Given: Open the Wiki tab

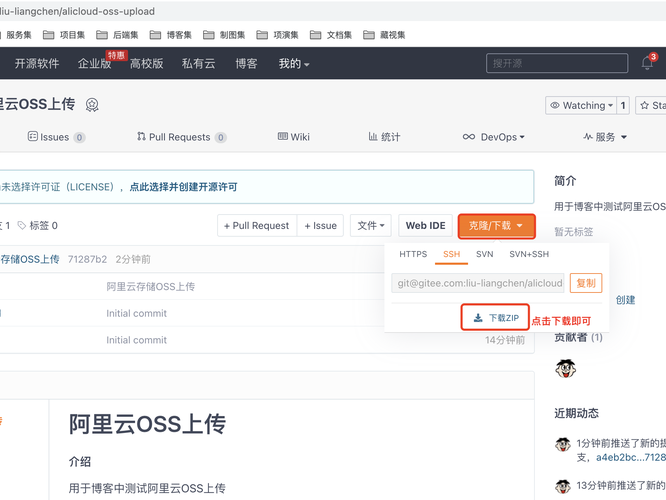Looking at the screenshot, I should pyautogui.click(x=293, y=137).
